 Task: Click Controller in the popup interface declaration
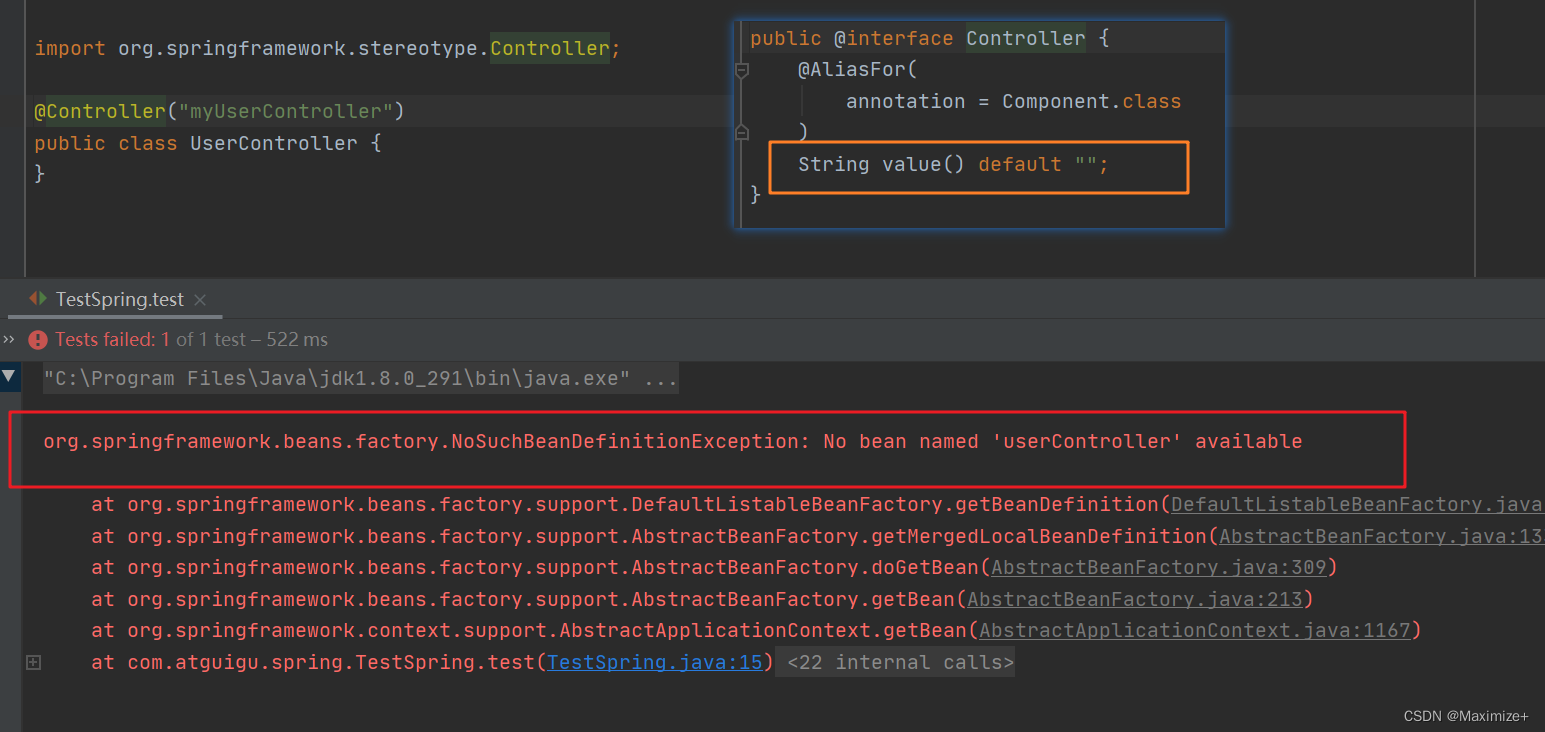pos(1026,38)
